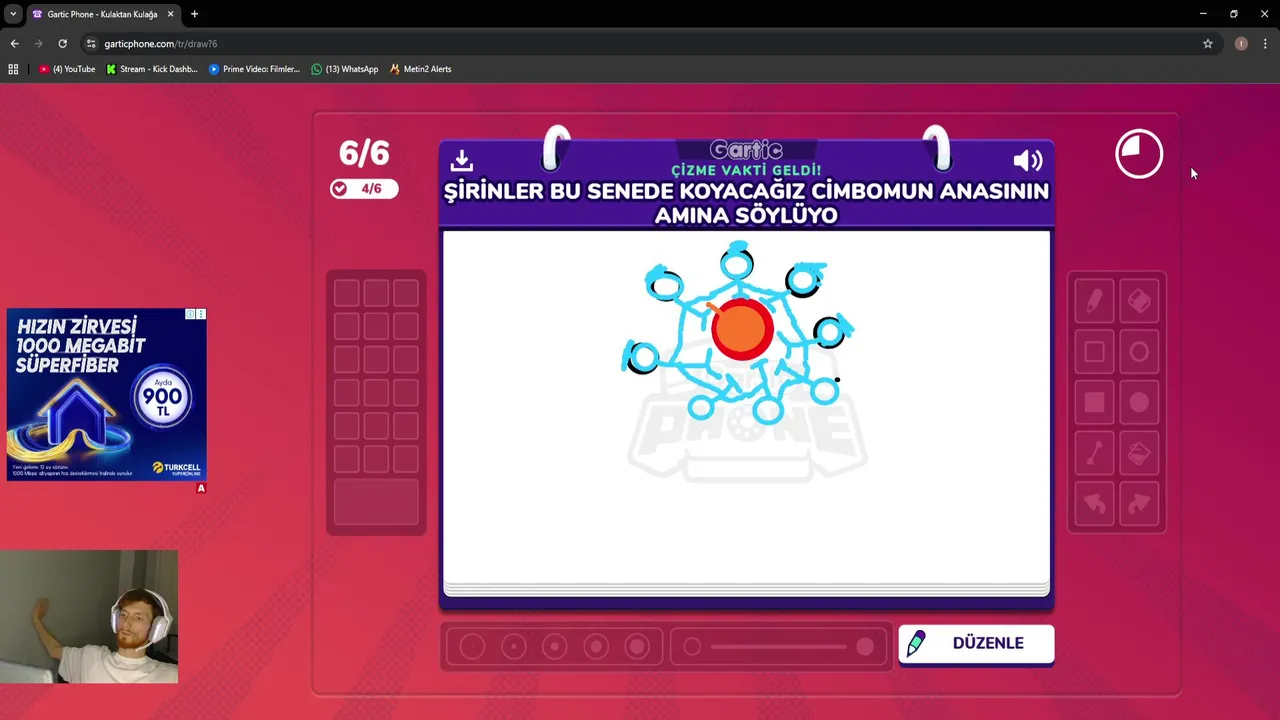Open the custom color picker box

(376, 501)
